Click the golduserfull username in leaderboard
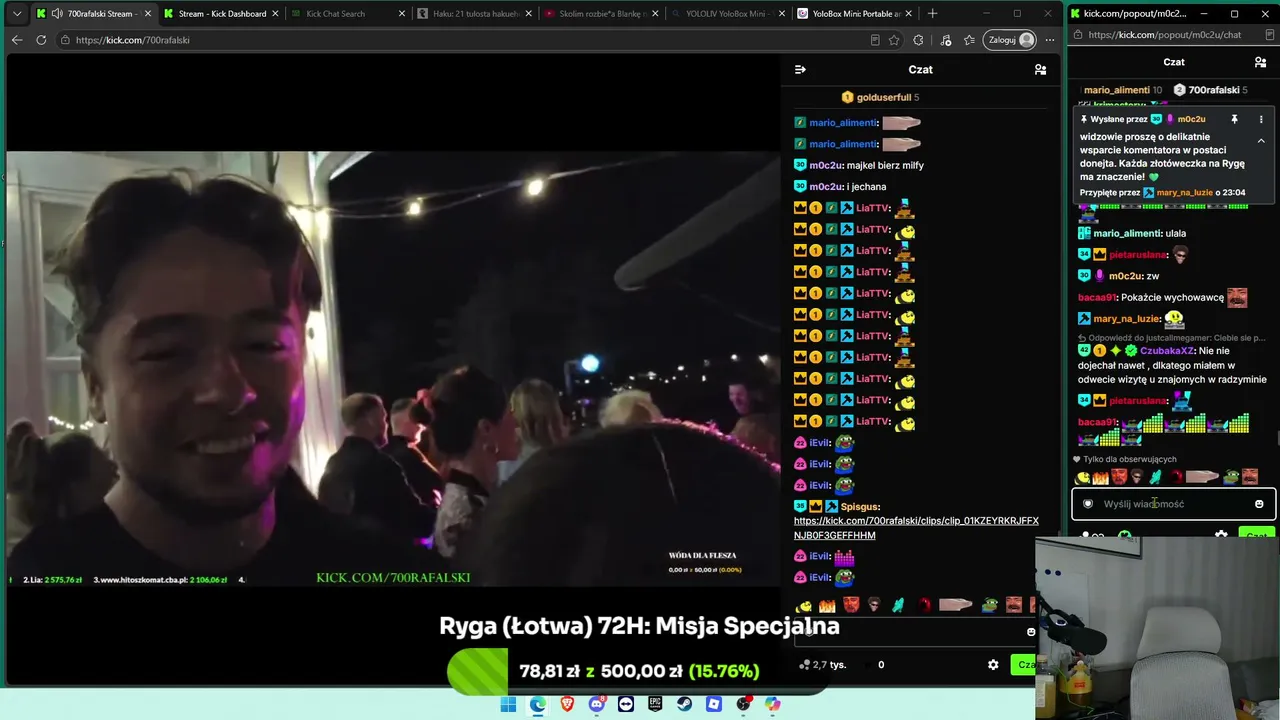The height and width of the screenshot is (720, 1280). click(x=884, y=97)
